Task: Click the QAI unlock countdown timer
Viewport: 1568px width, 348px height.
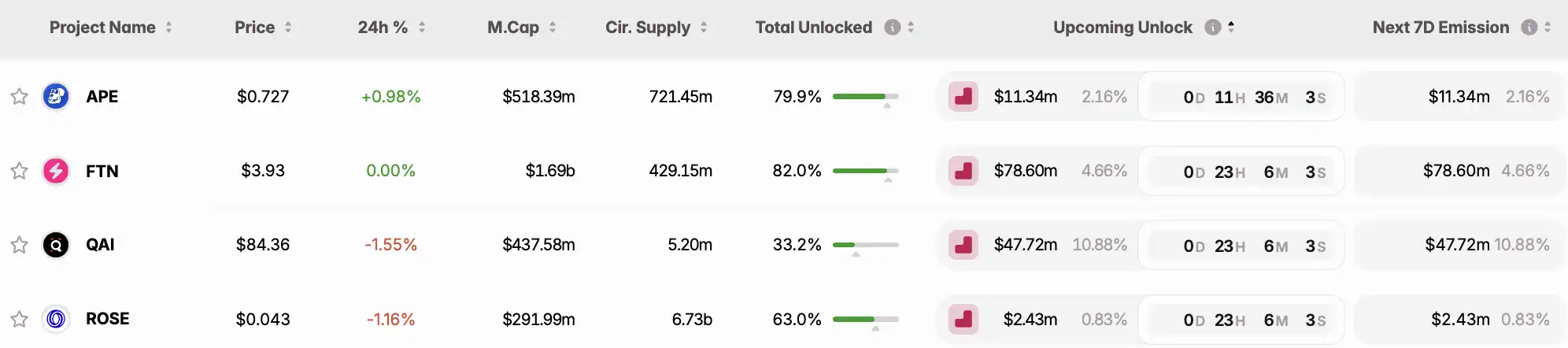Action: 1241,246
